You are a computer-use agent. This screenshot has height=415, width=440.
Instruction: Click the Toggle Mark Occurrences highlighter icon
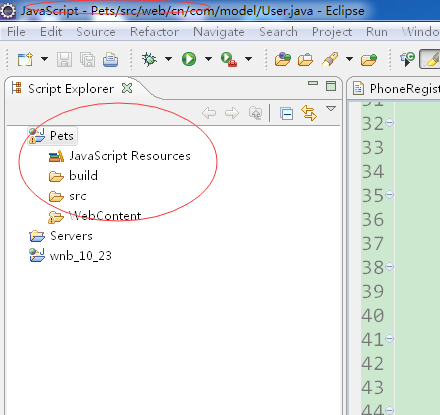click(430, 59)
